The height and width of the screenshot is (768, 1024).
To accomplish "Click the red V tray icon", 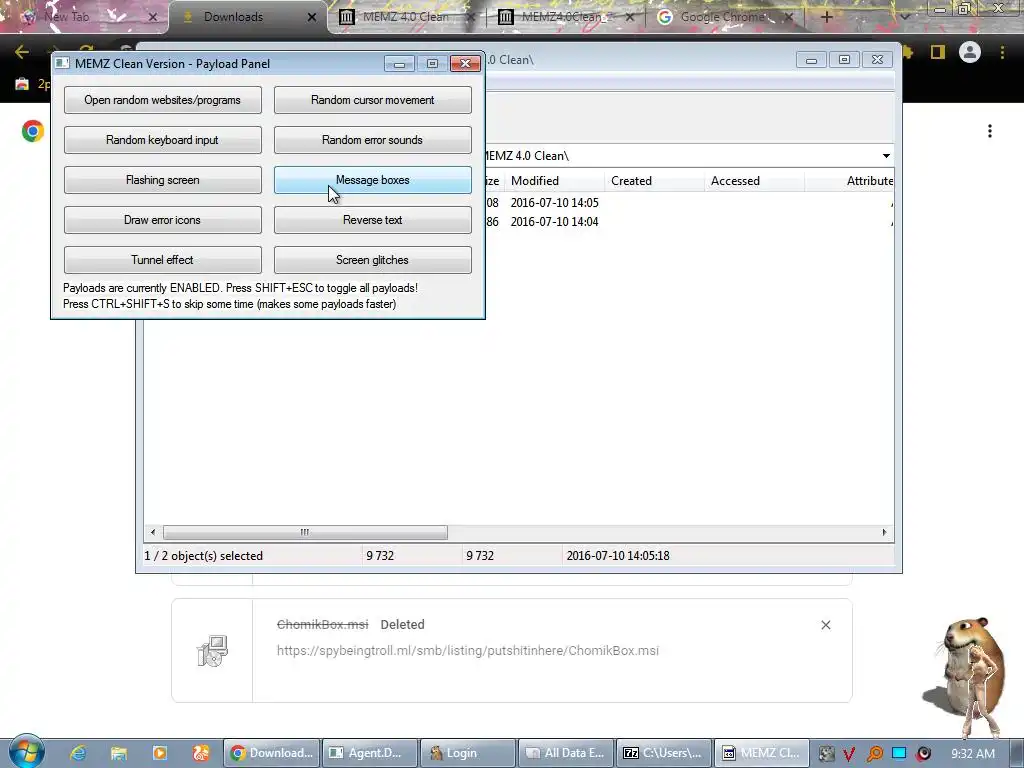I will point(849,754).
